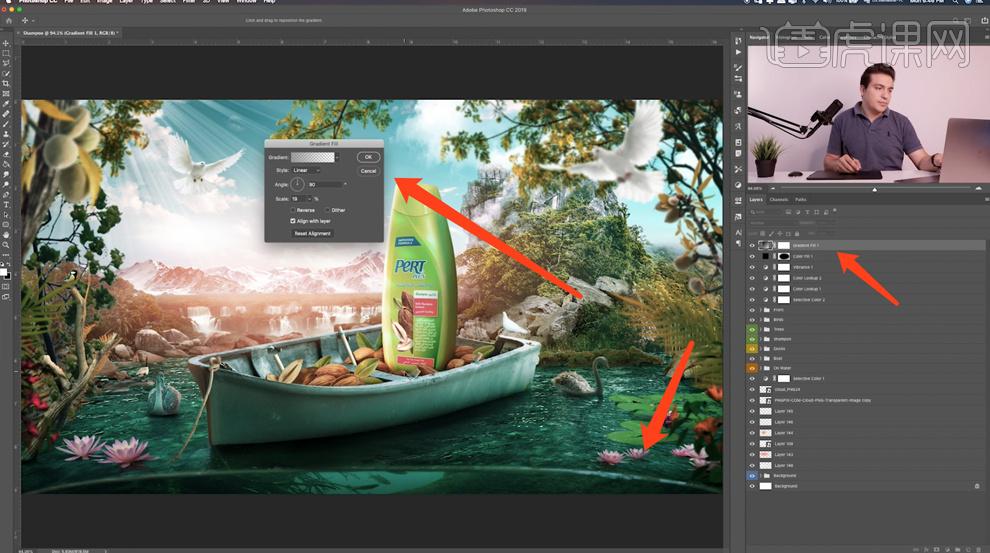Select the Hand tool

[7, 236]
